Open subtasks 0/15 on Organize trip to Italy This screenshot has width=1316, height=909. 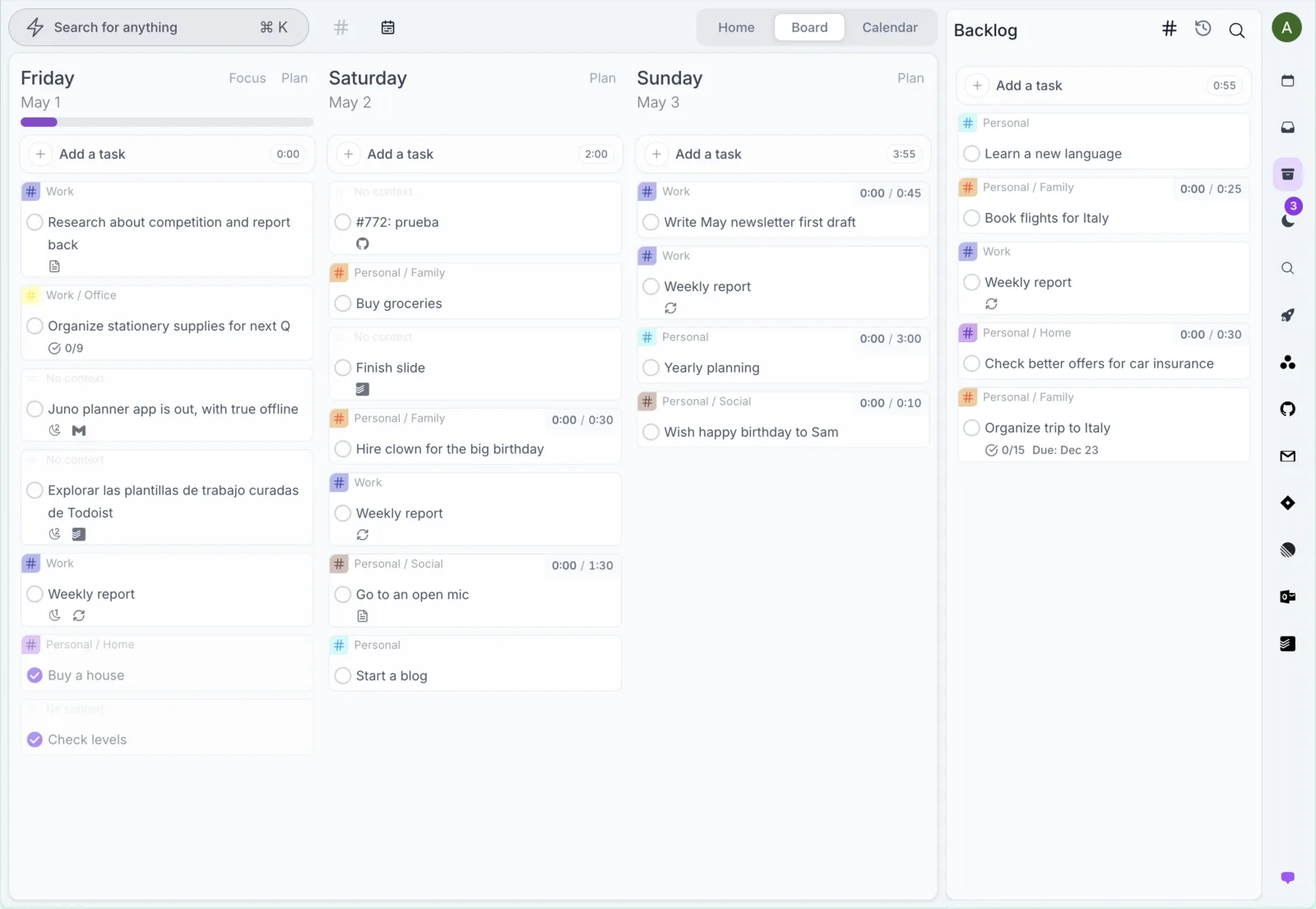[1005, 450]
